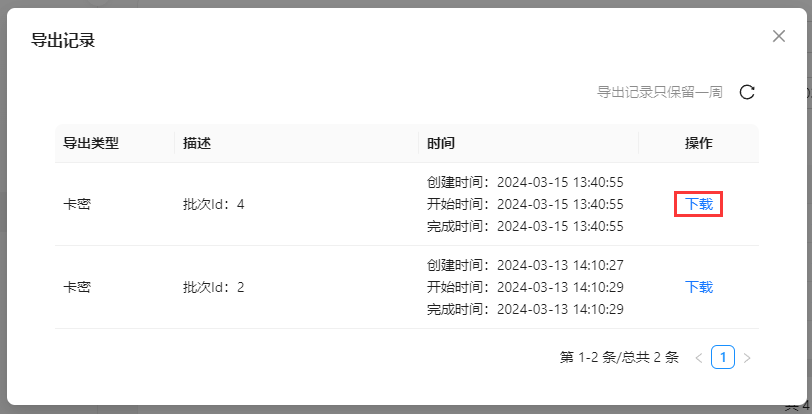Select the 卡密 cell in the 批次Id 2 row
Image resolution: width=812 pixels, height=414 pixels.
pyautogui.click(x=77, y=287)
